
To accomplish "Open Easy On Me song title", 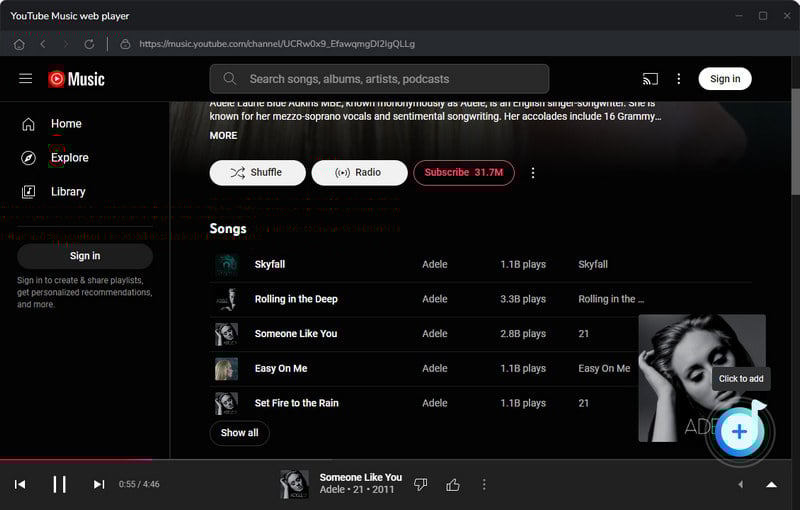I will coord(281,369).
